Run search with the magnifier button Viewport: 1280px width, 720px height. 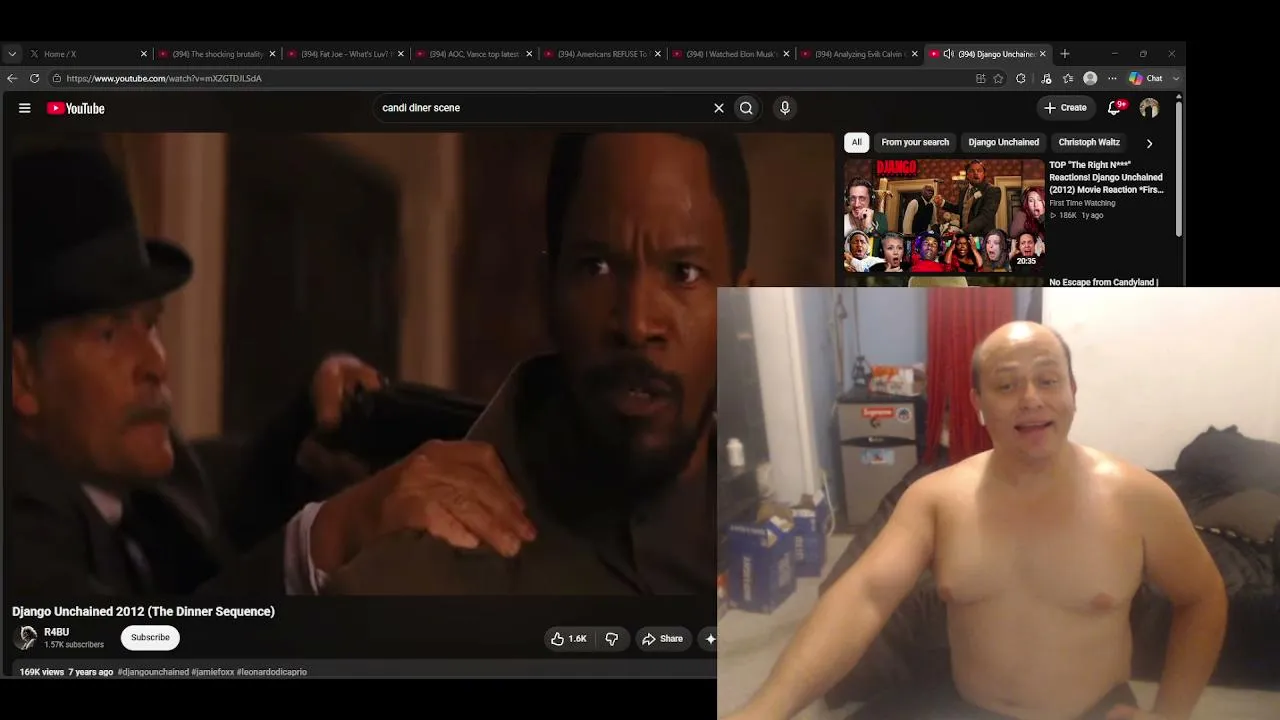746,108
